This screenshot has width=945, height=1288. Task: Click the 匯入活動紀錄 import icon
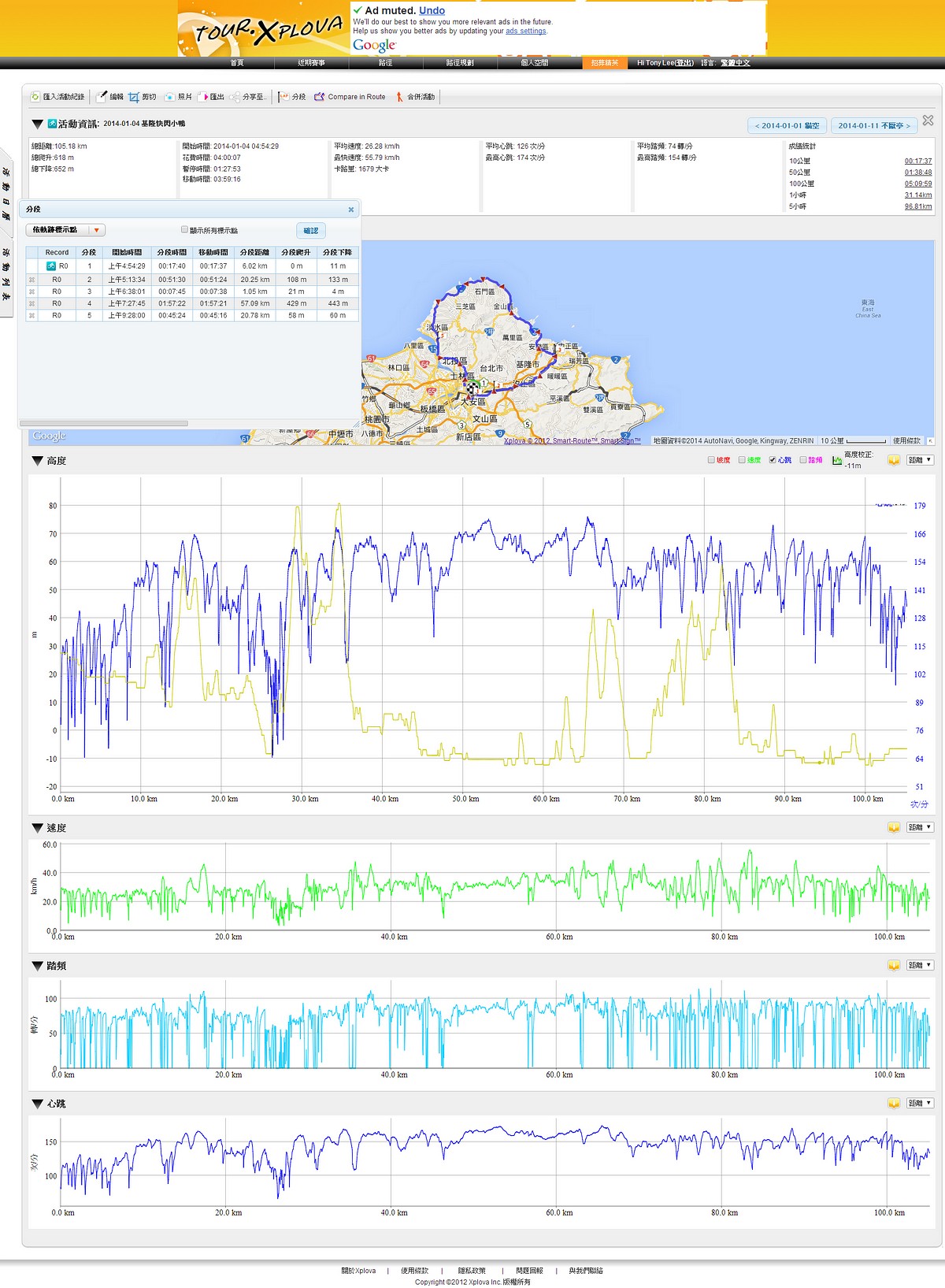point(35,97)
